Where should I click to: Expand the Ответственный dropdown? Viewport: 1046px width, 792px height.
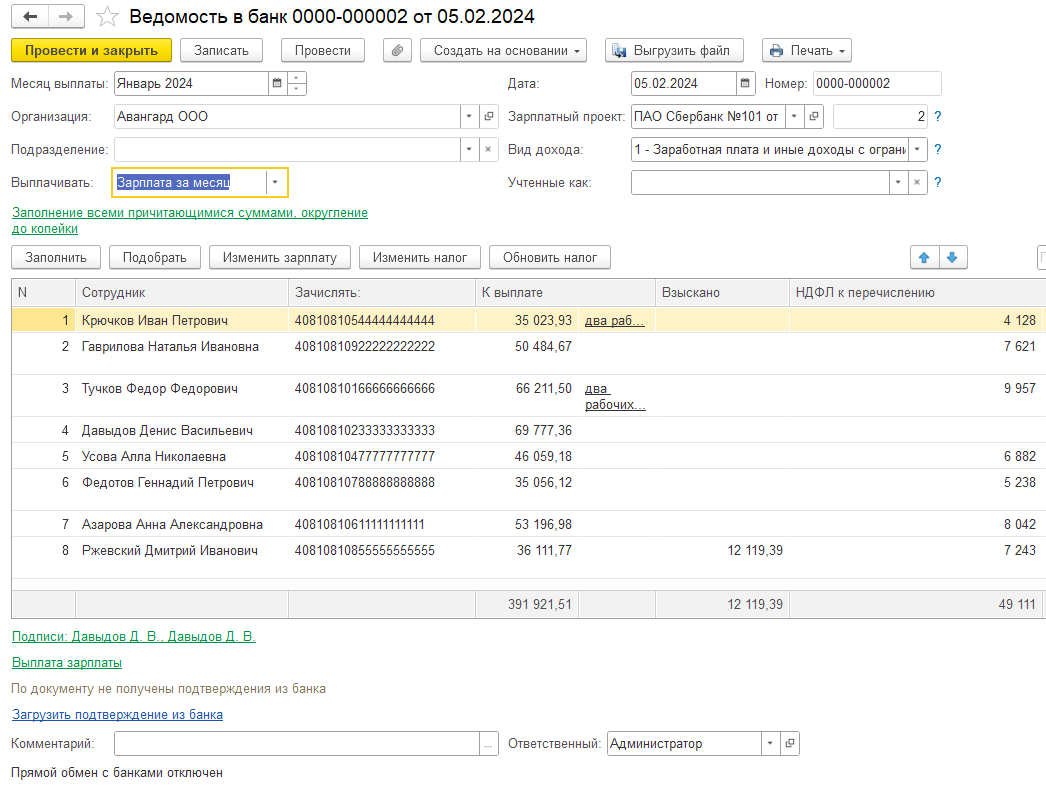[x=770, y=743]
